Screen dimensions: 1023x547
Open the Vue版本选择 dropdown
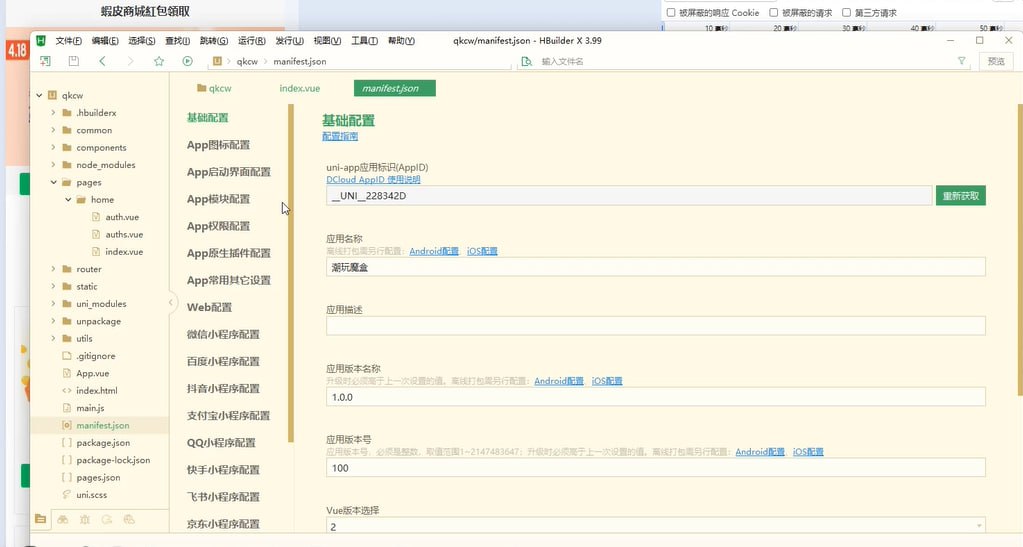(x=655, y=526)
